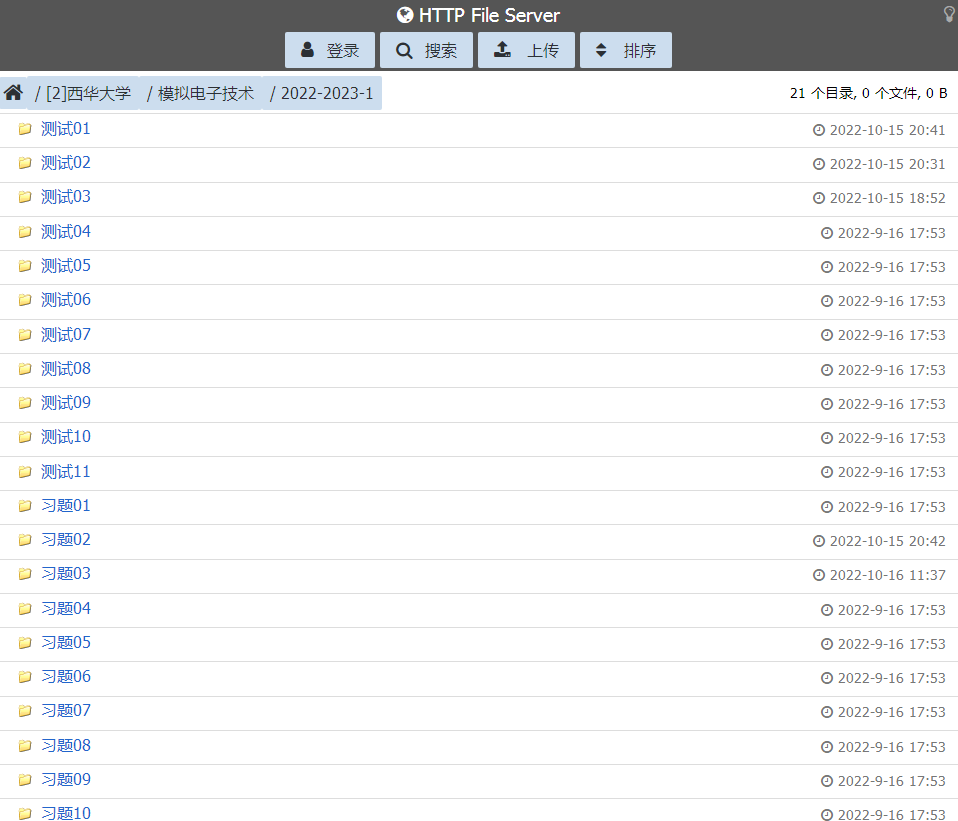This screenshot has width=958, height=821.
Task: Click the globe icon beside HTTP File Server
Action: tap(404, 15)
